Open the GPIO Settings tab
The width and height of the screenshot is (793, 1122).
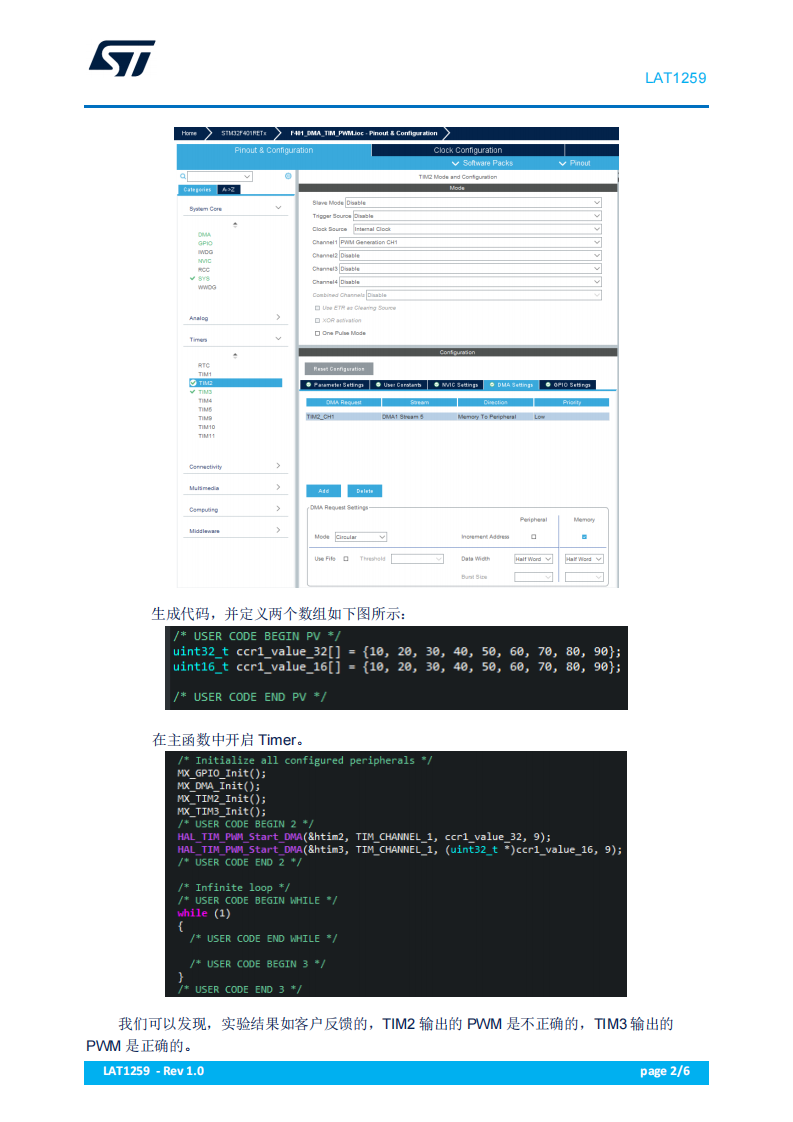568,385
